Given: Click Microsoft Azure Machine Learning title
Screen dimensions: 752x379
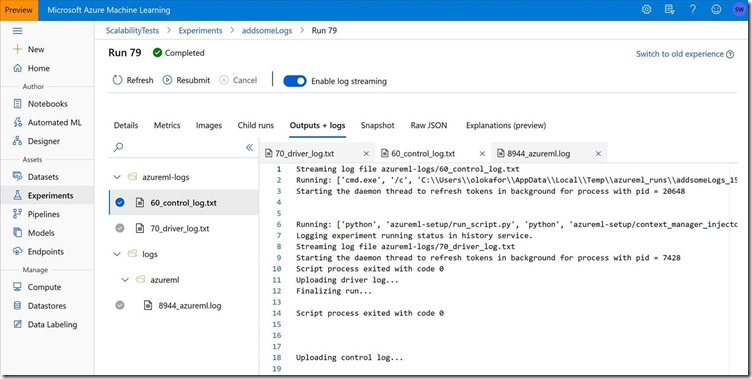Looking at the screenshot, I should [109, 10].
